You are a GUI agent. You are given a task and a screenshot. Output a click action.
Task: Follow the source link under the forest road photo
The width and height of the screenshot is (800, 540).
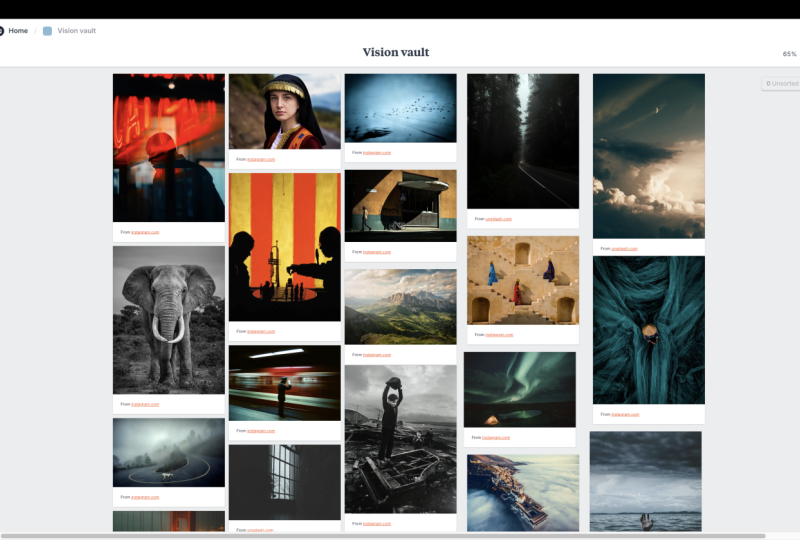498,219
